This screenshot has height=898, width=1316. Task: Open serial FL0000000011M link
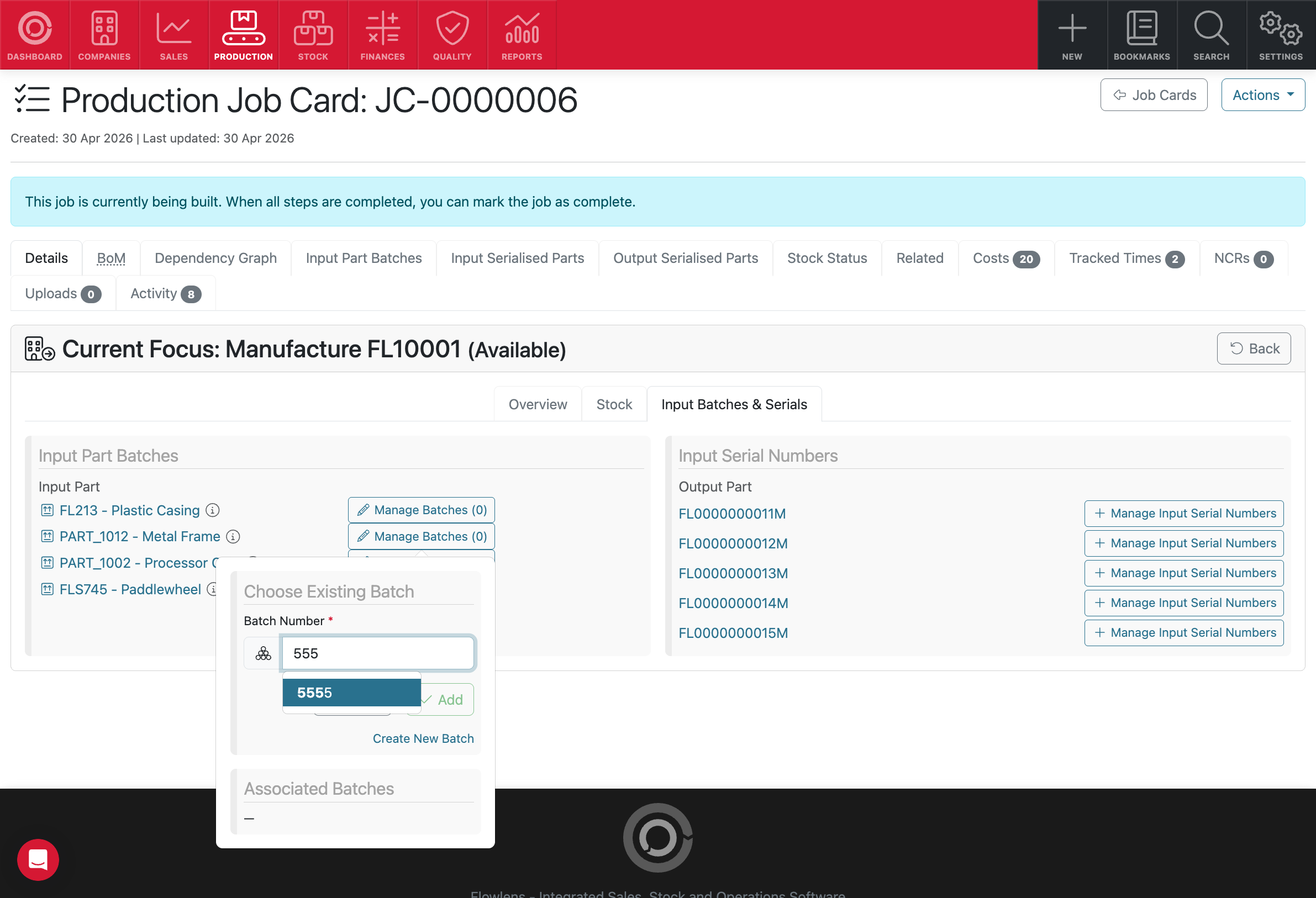pos(732,514)
